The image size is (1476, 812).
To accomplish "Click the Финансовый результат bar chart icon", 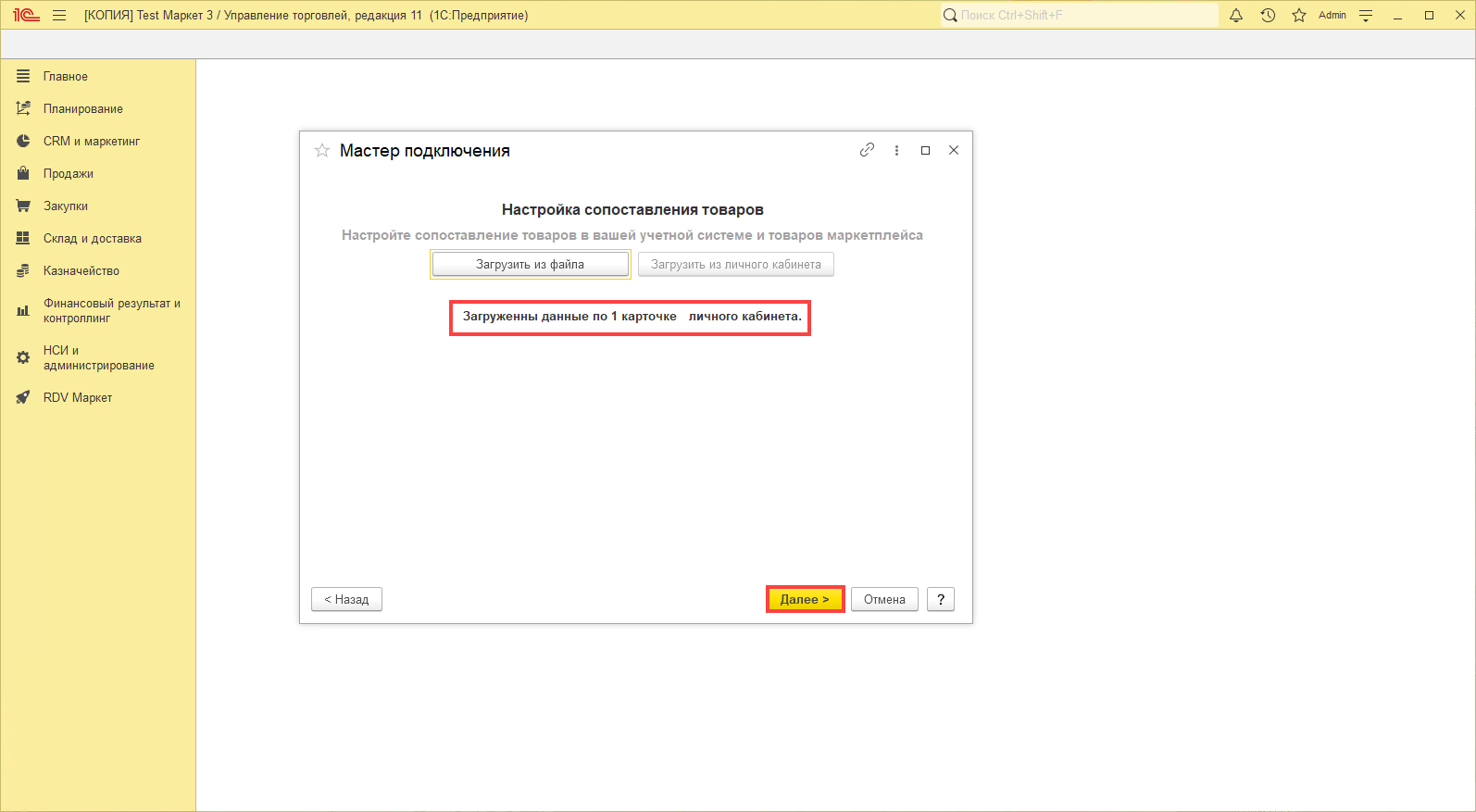I will click(x=23, y=310).
